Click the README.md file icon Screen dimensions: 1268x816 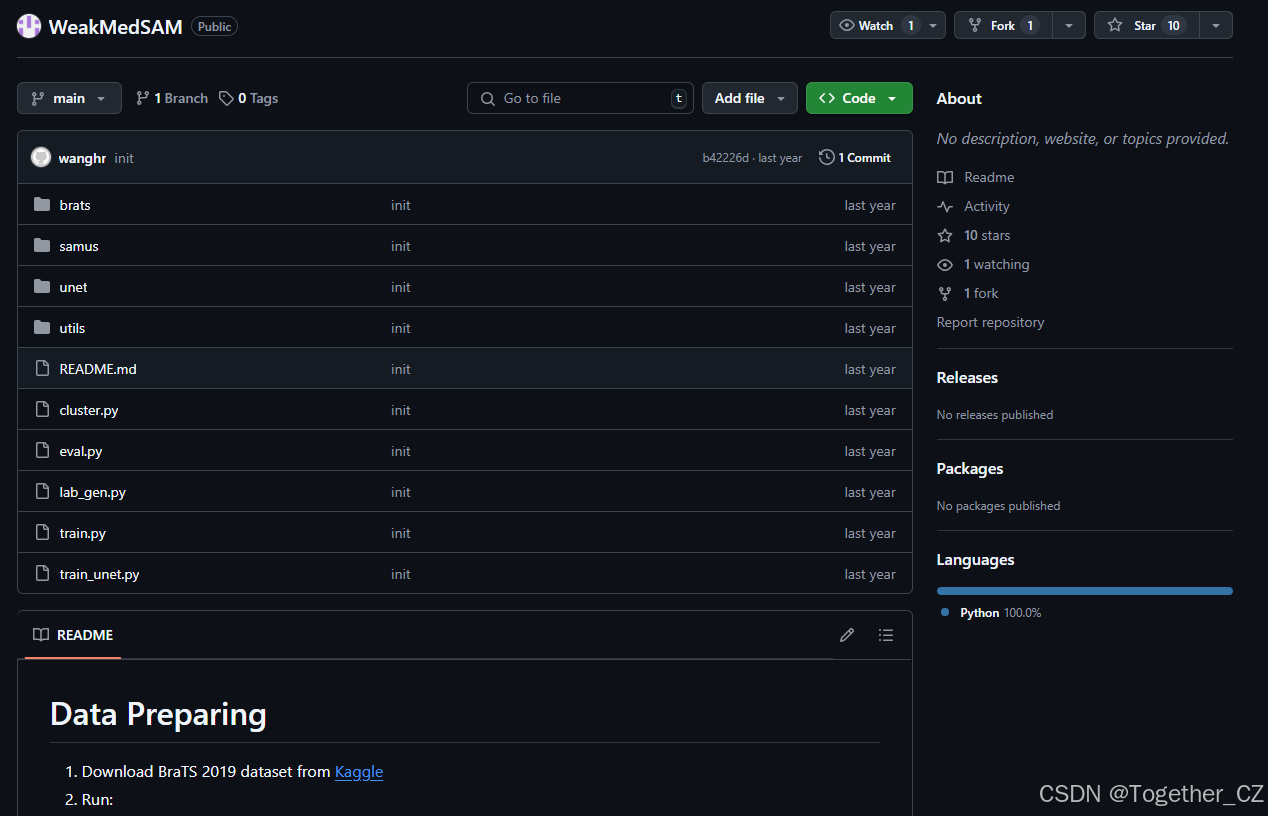tap(42, 369)
